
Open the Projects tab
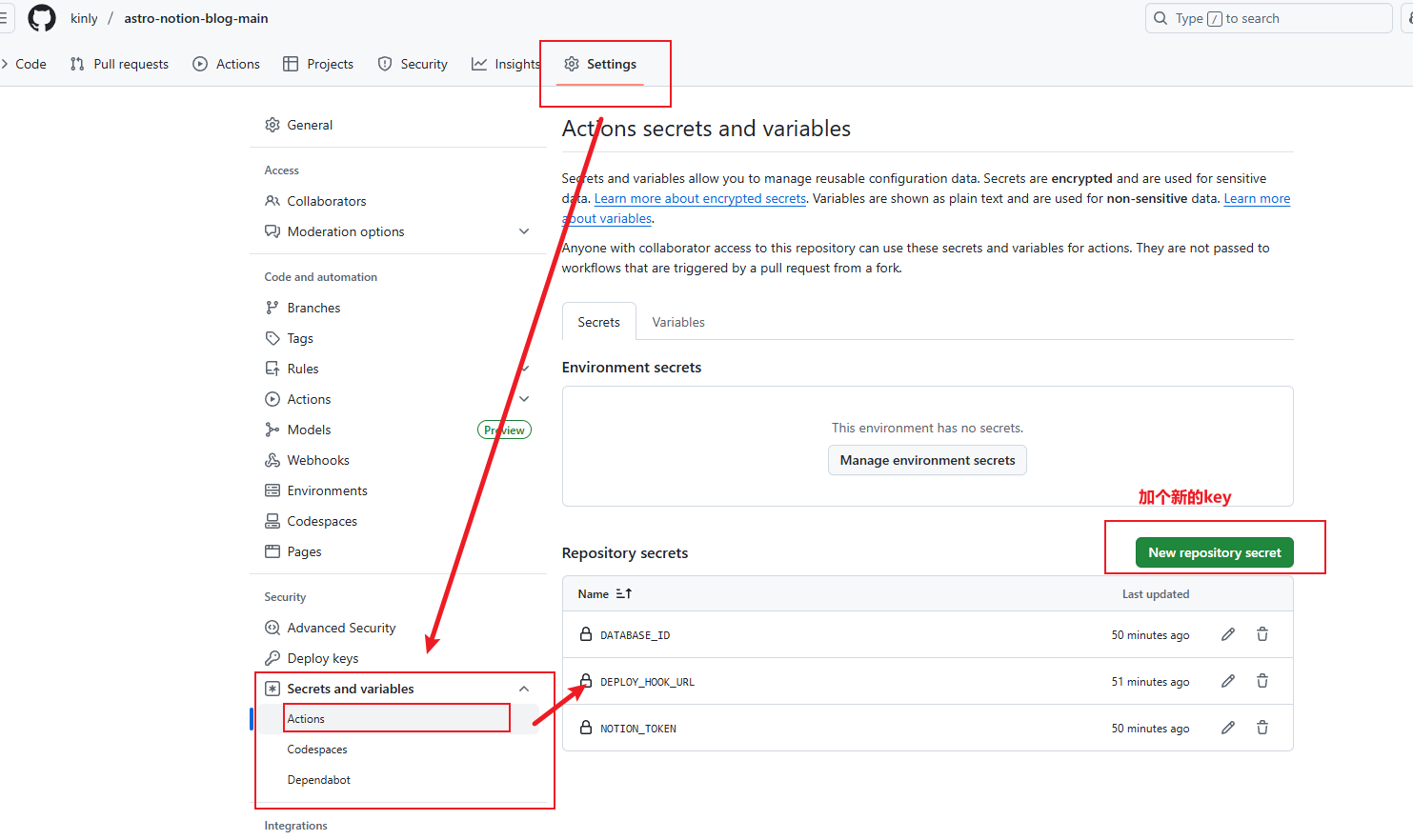(318, 64)
